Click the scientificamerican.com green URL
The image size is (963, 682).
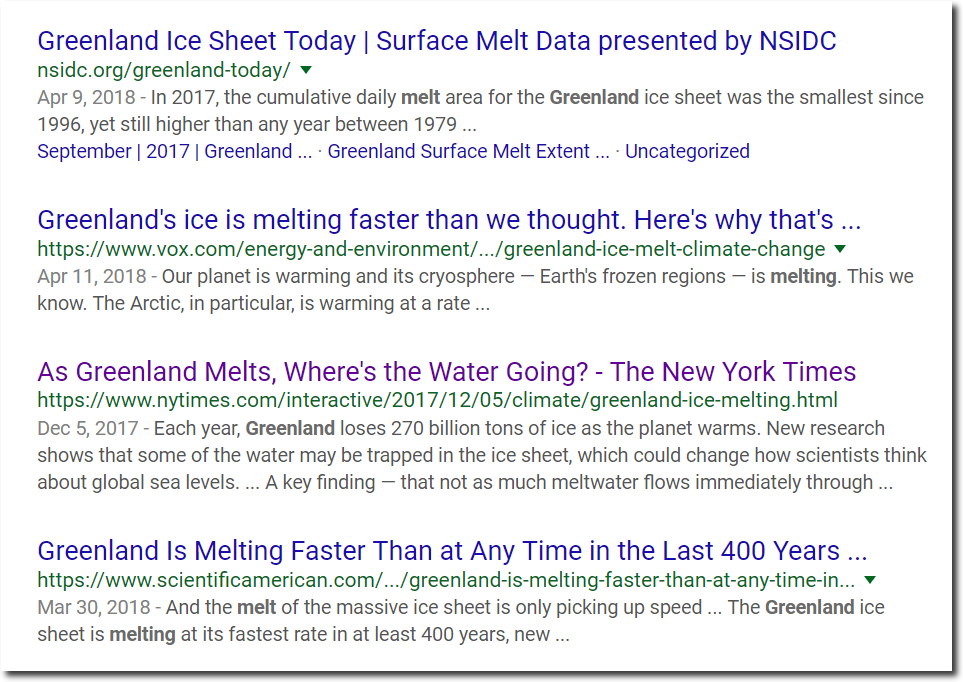point(446,579)
